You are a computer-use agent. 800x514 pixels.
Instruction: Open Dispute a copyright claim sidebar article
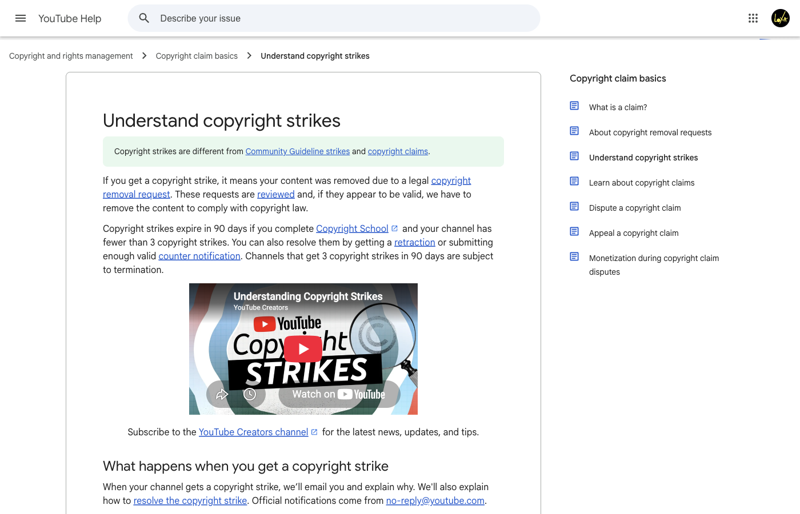pyautogui.click(x=635, y=208)
